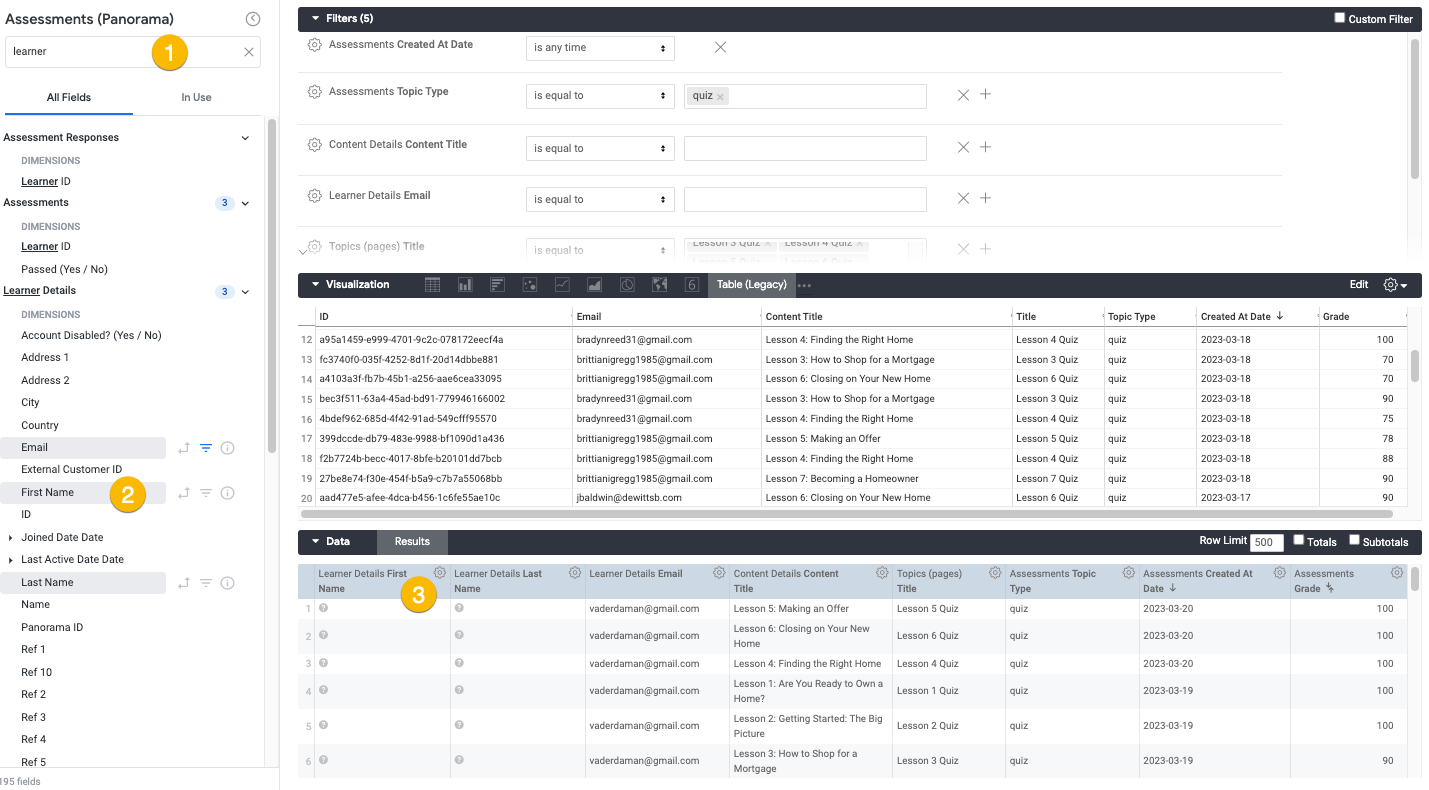Image resolution: width=1429 pixels, height=790 pixels.
Task: Collapse the Assessment Responses section
Action: click(245, 138)
